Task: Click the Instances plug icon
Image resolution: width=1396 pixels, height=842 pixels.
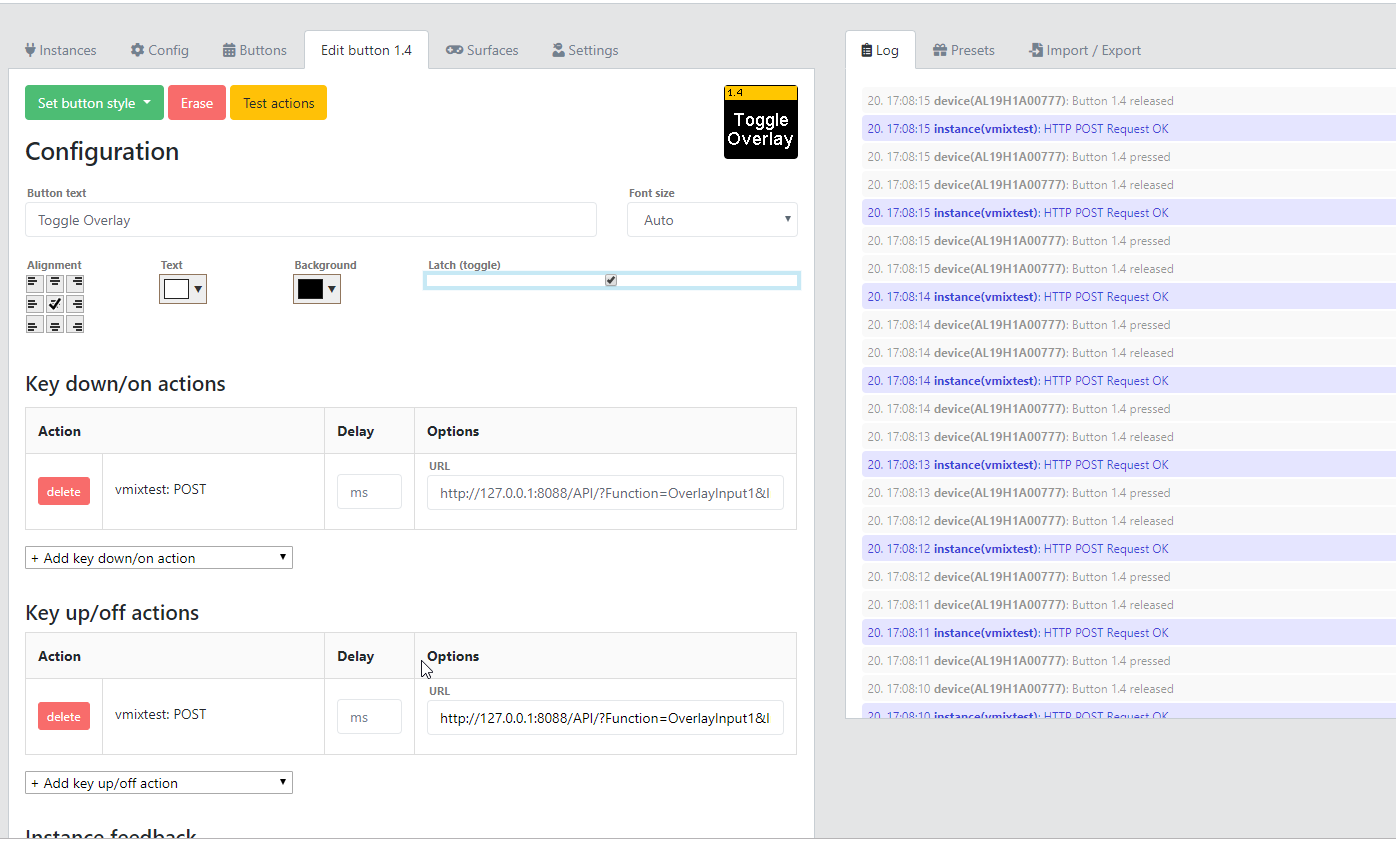Action: tap(29, 49)
